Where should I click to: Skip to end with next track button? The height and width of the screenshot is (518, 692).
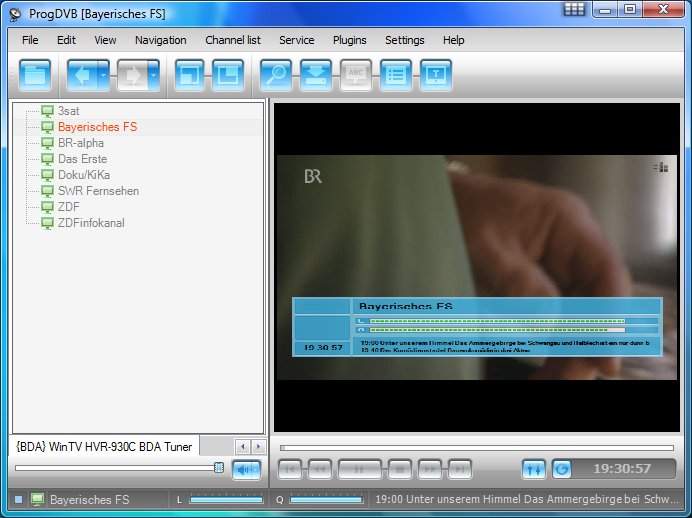click(x=460, y=469)
